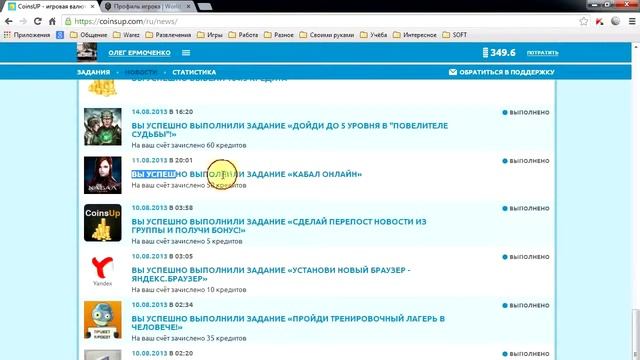Open the Развлечения bookmarks folder
The width and height of the screenshot is (640, 360).
coord(169,35)
